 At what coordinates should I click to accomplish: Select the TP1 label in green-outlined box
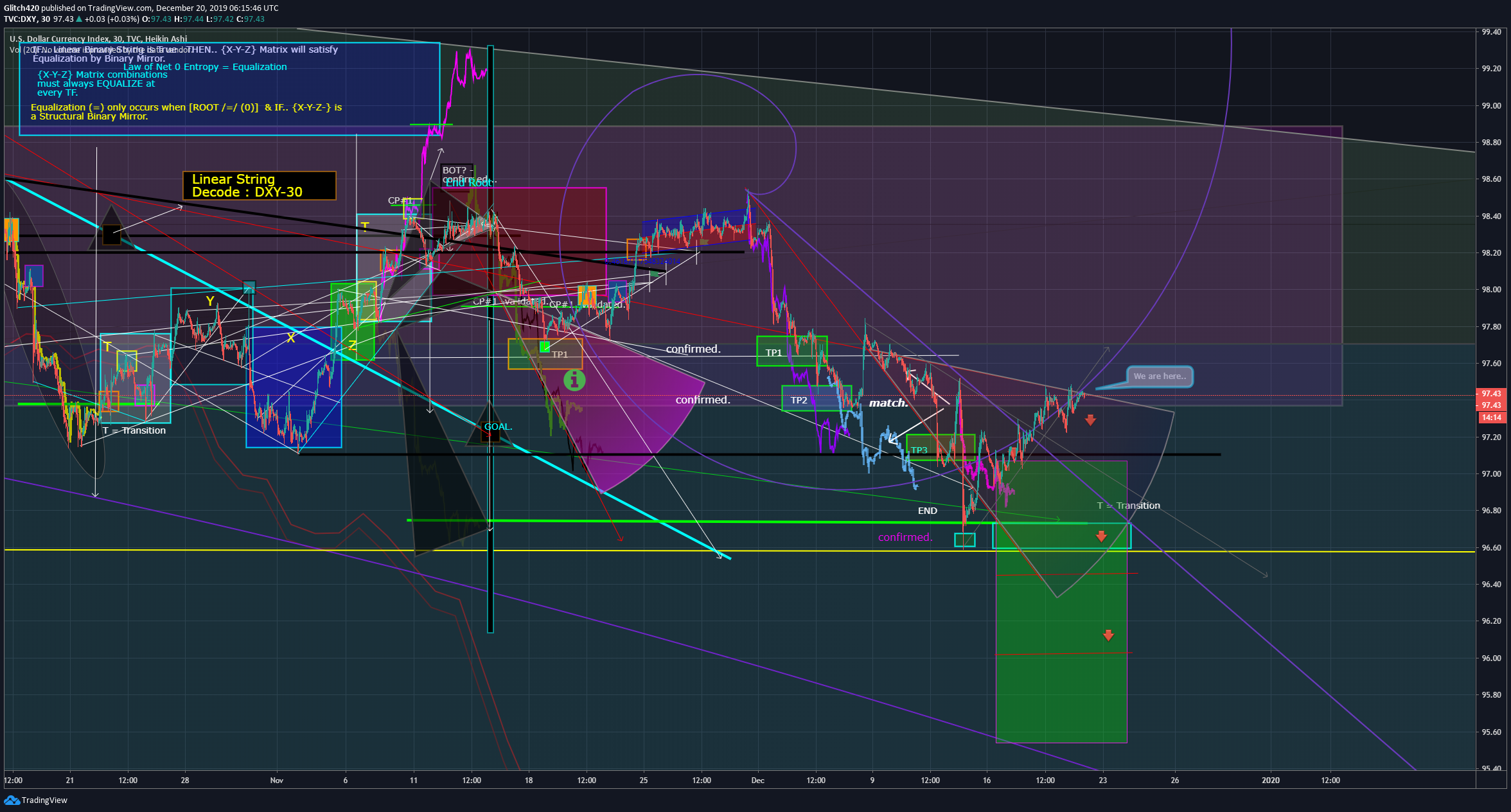click(x=773, y=353)
